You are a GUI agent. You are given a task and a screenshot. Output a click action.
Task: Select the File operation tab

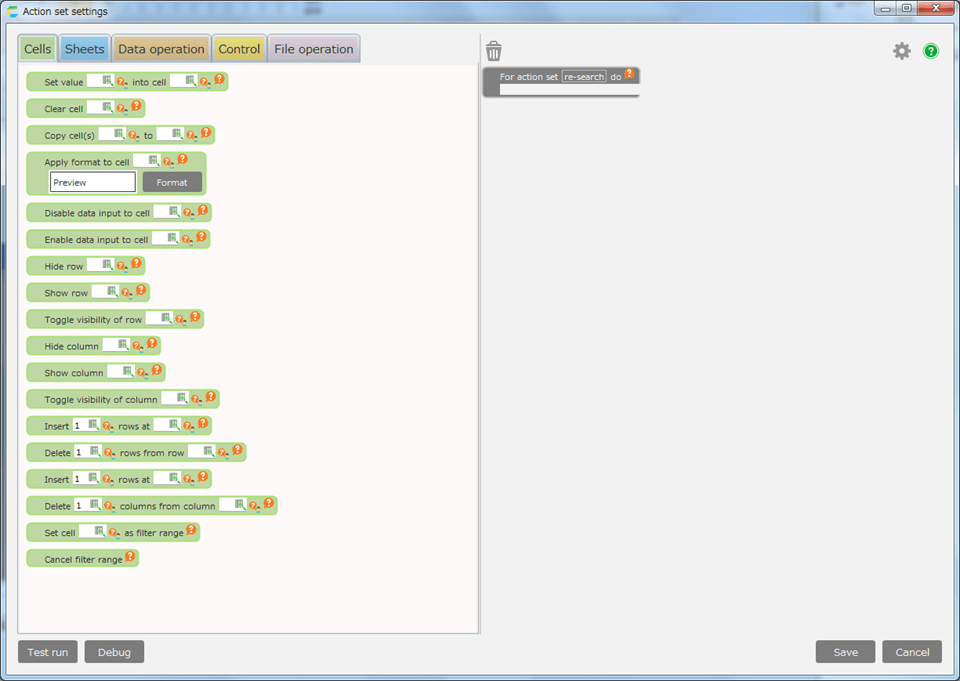click(x=313, y=49)
